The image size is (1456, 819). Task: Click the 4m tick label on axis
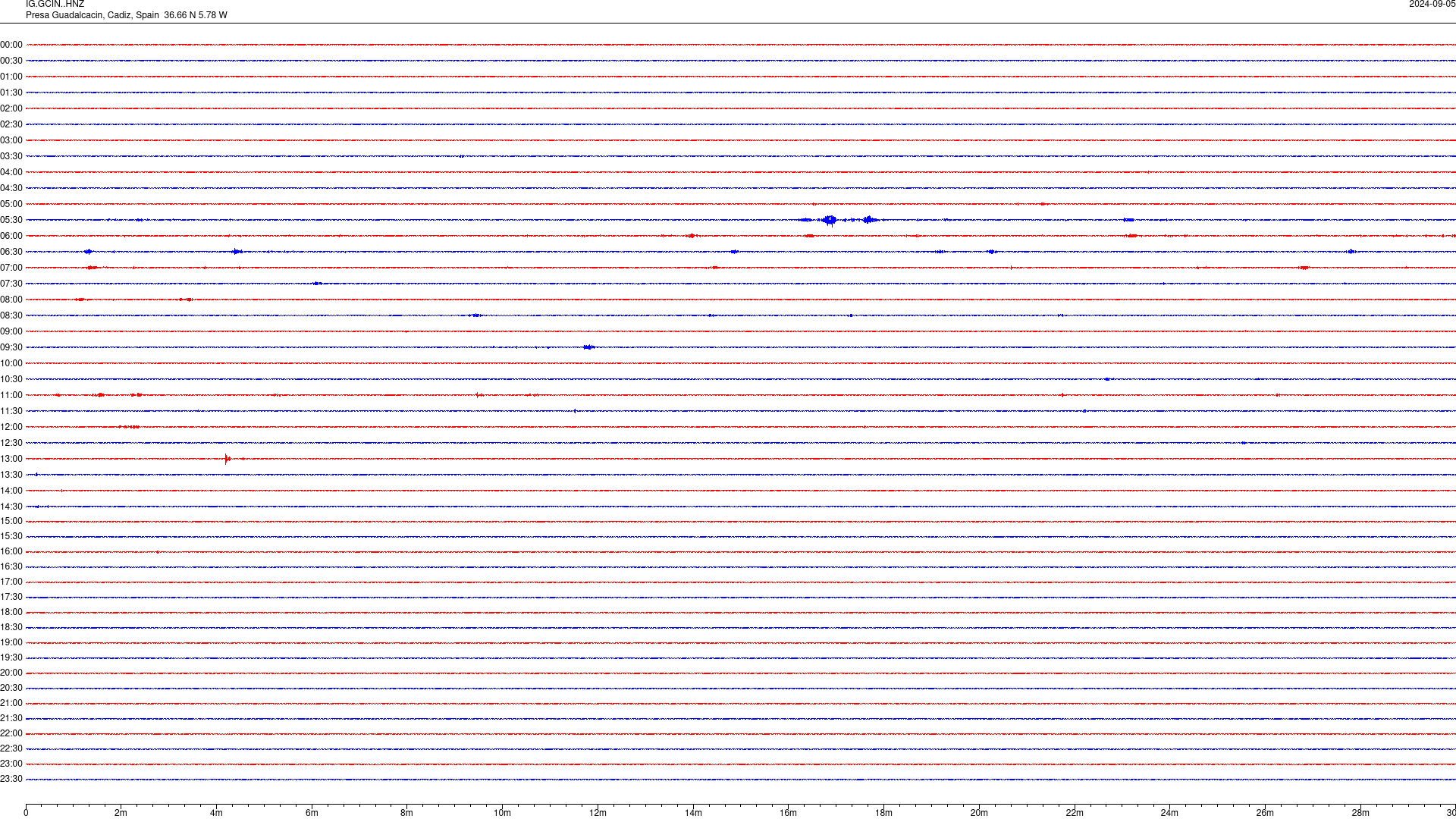(216, 813)
